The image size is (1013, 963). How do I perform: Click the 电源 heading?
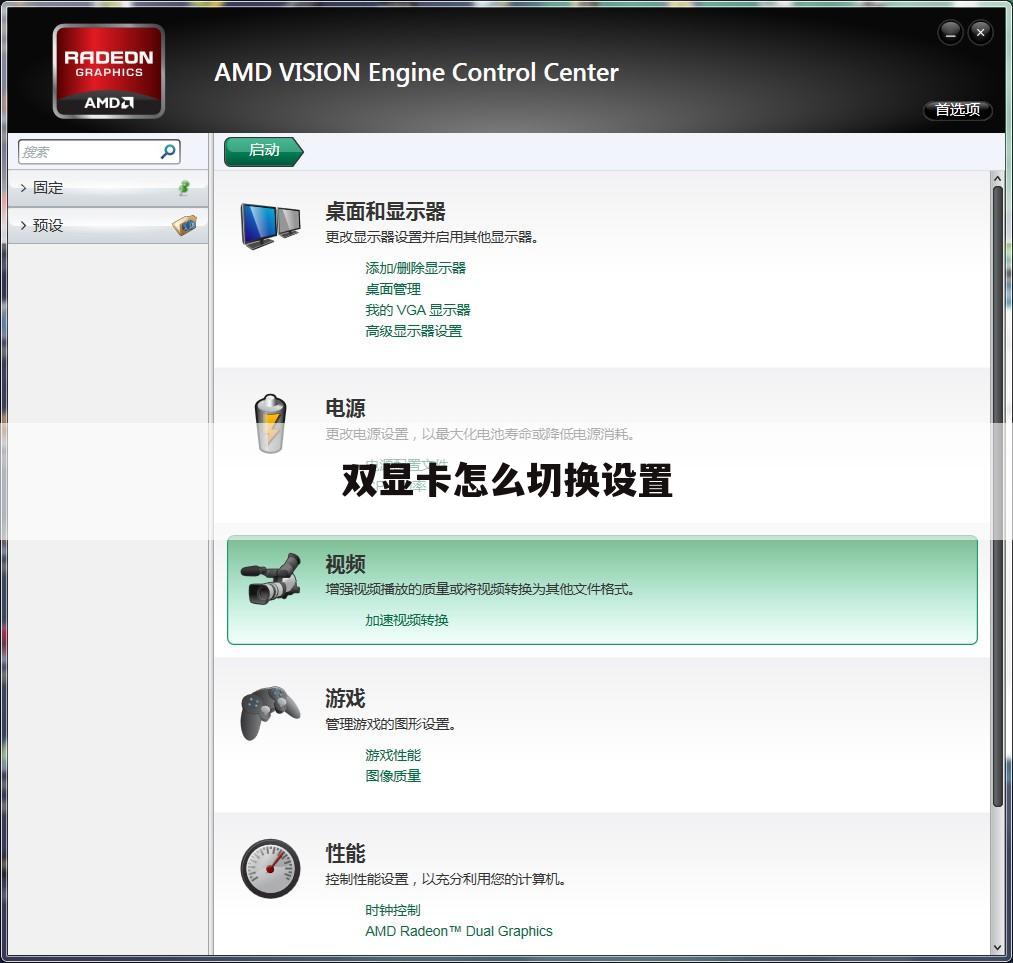point(346,408)
